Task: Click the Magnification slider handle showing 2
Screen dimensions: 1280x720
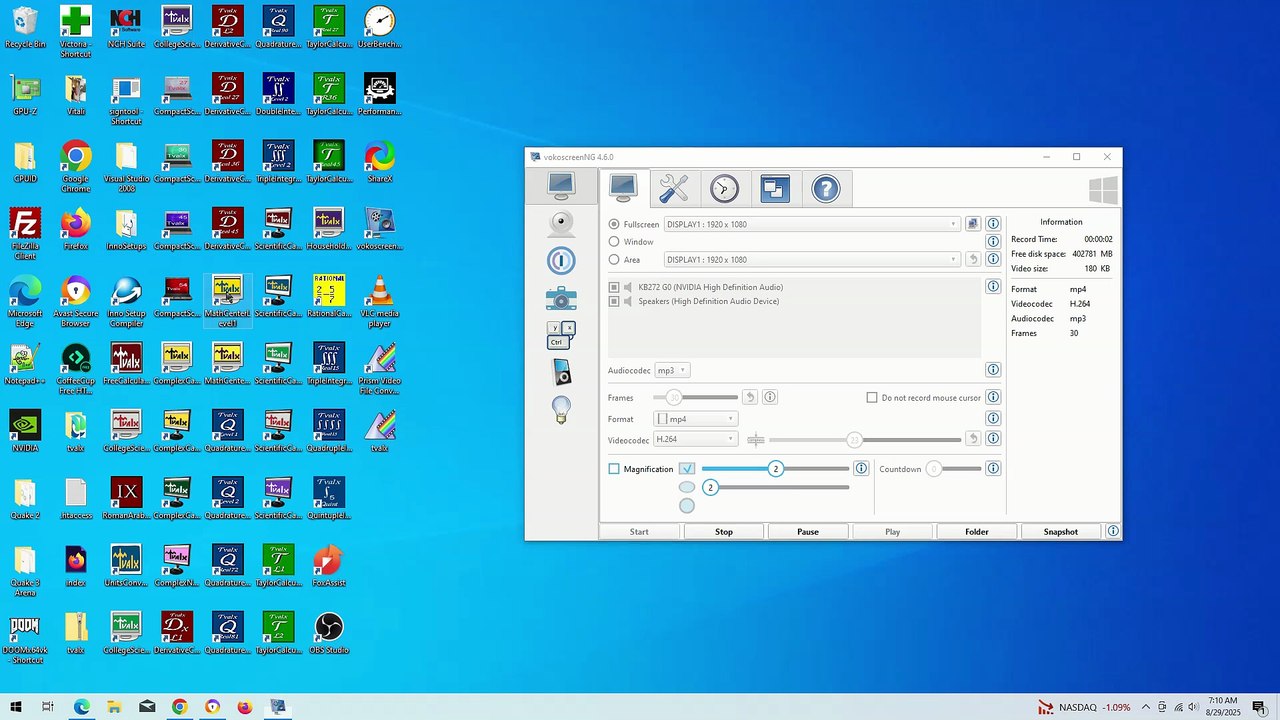Action: click(x=775, y=469)
